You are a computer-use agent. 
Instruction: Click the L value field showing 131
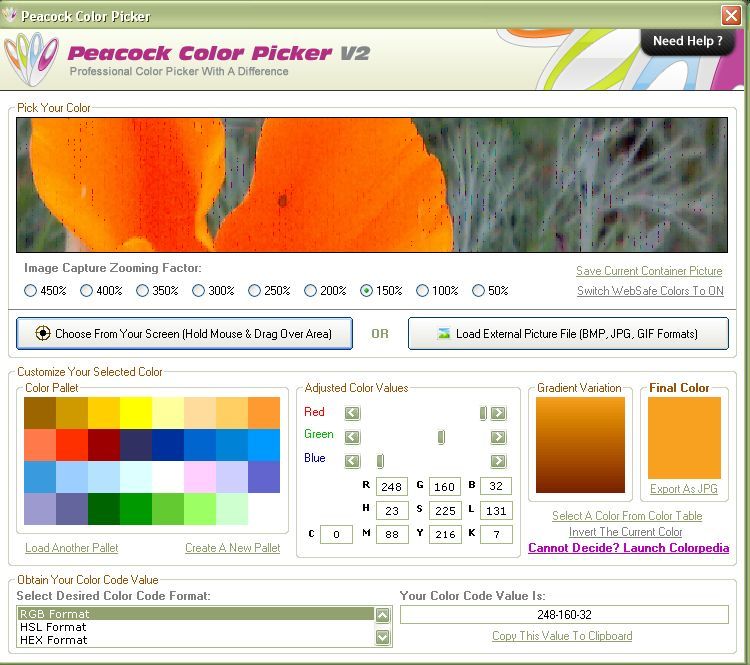click(496, 510)
